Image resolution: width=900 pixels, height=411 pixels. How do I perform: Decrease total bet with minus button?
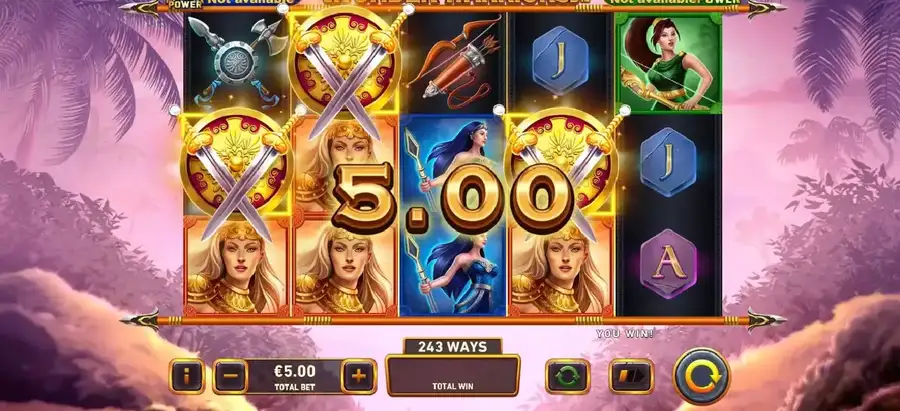[230, 376]
